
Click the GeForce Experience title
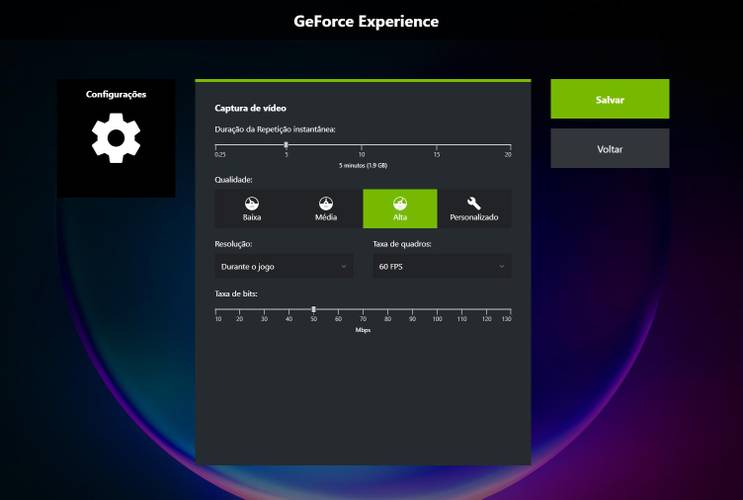[366, 21]
